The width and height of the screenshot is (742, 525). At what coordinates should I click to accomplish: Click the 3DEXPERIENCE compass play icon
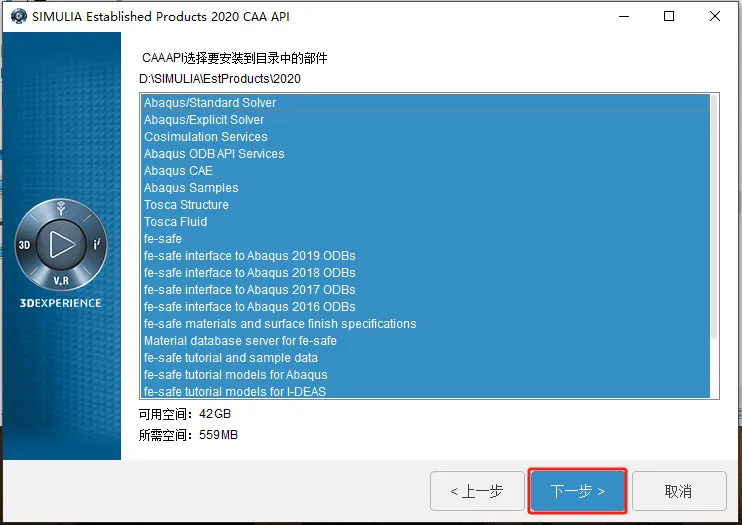click(x=62, y=245)
